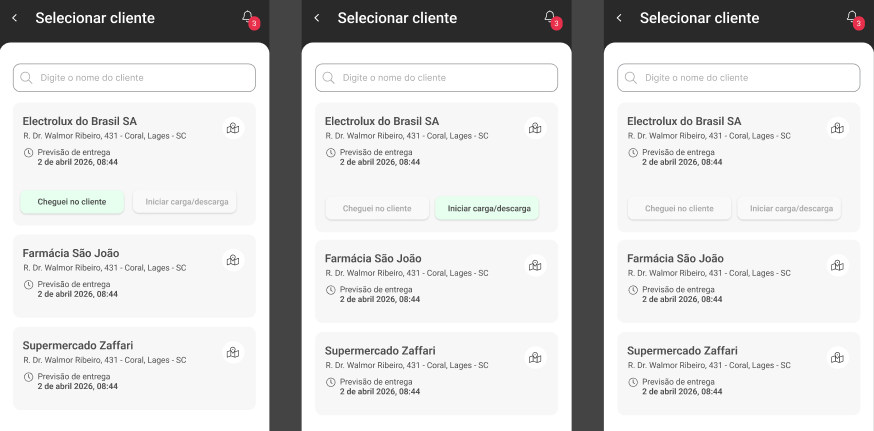Select Farmácia São João card, left screen

[134, 276]
